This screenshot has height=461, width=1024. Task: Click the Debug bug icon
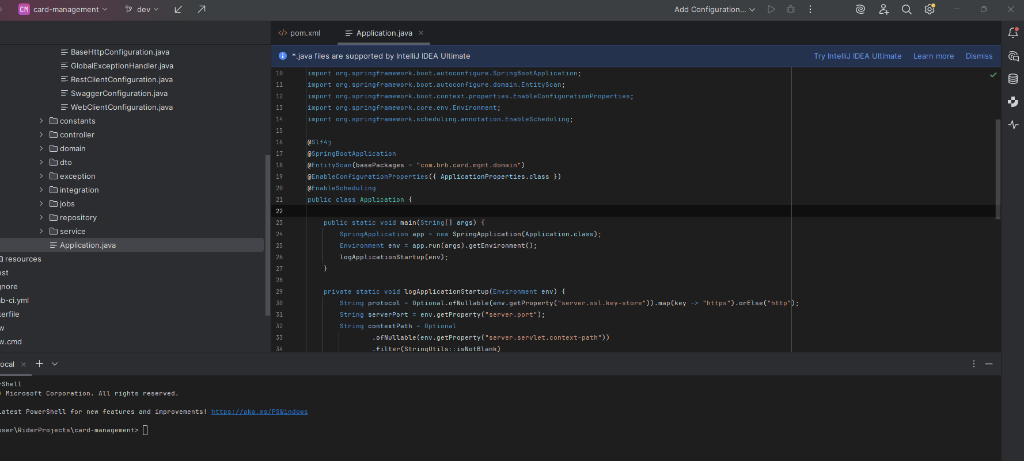pyautogui.click(x=790, y=9)
